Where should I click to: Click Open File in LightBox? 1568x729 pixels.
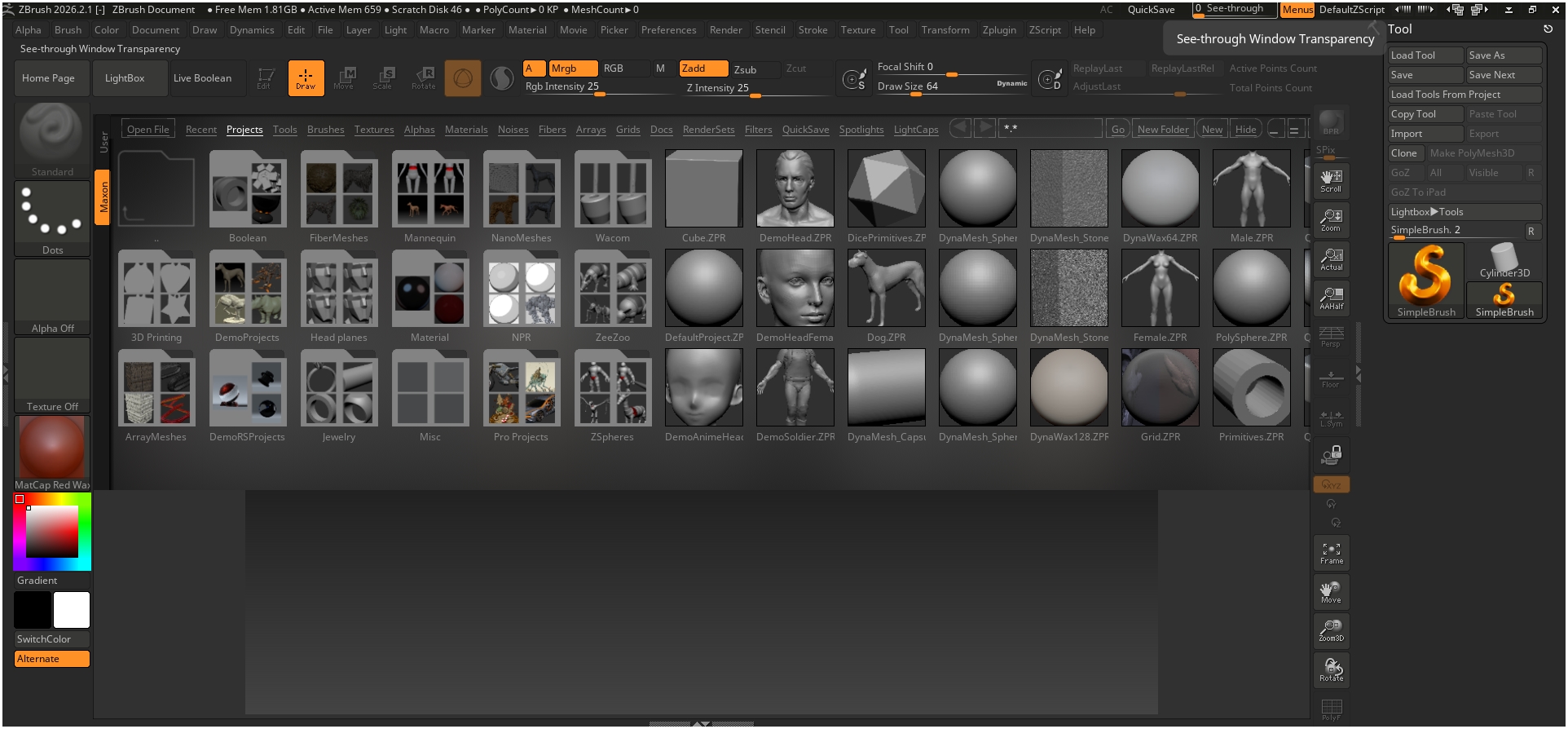coord(148,129)
